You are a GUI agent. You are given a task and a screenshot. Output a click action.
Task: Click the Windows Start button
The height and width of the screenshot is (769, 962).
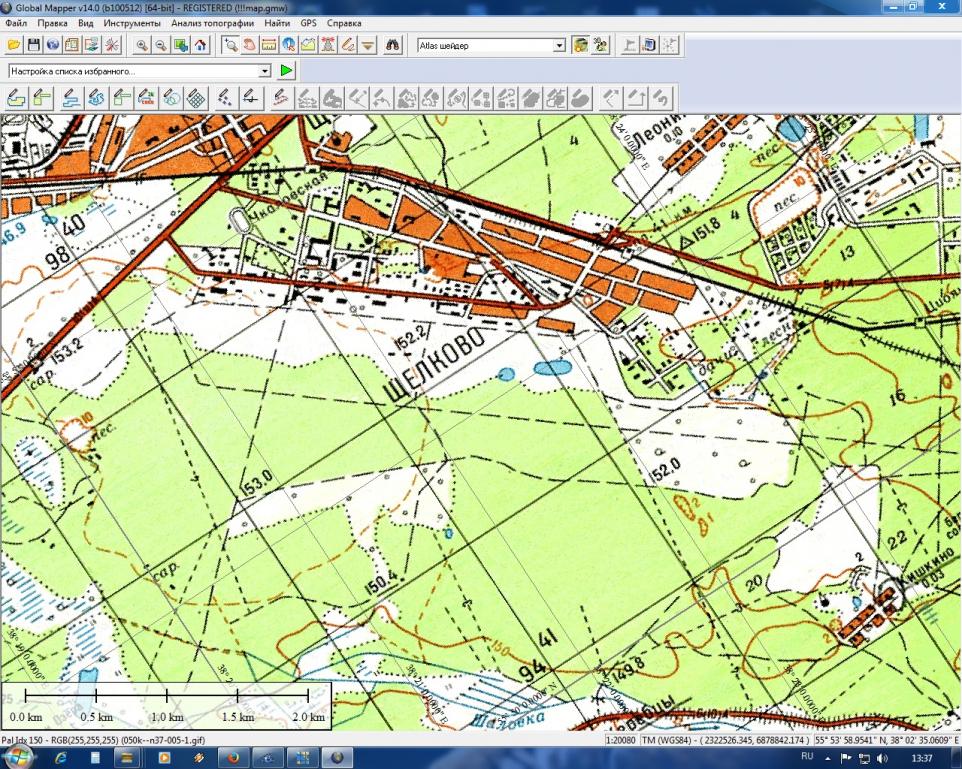(x=19, y=758)
